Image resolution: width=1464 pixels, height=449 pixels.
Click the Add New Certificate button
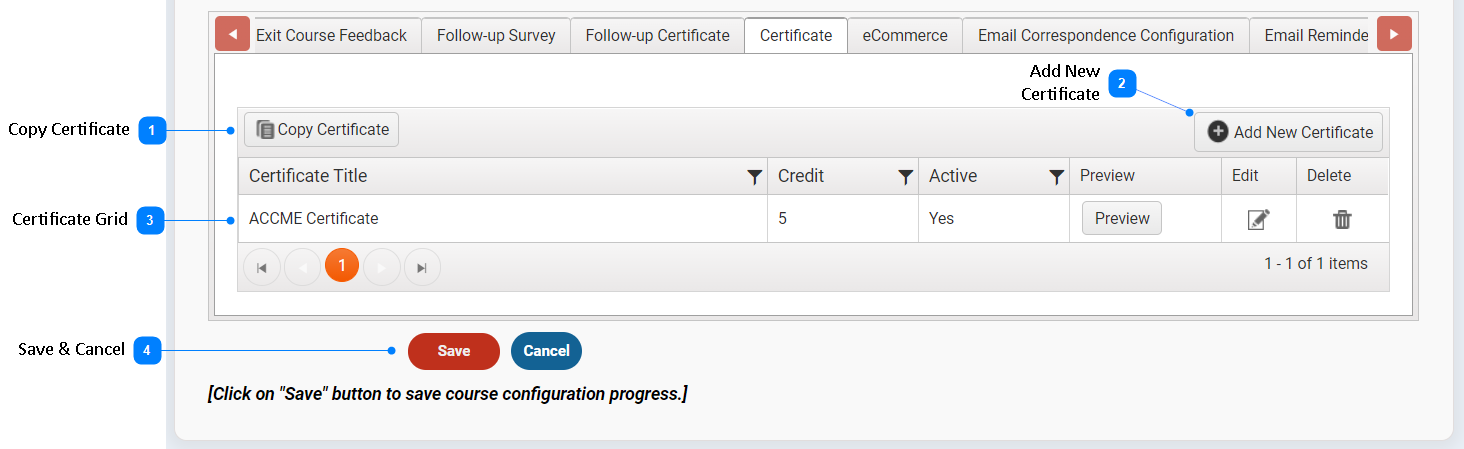(1289, 132)
